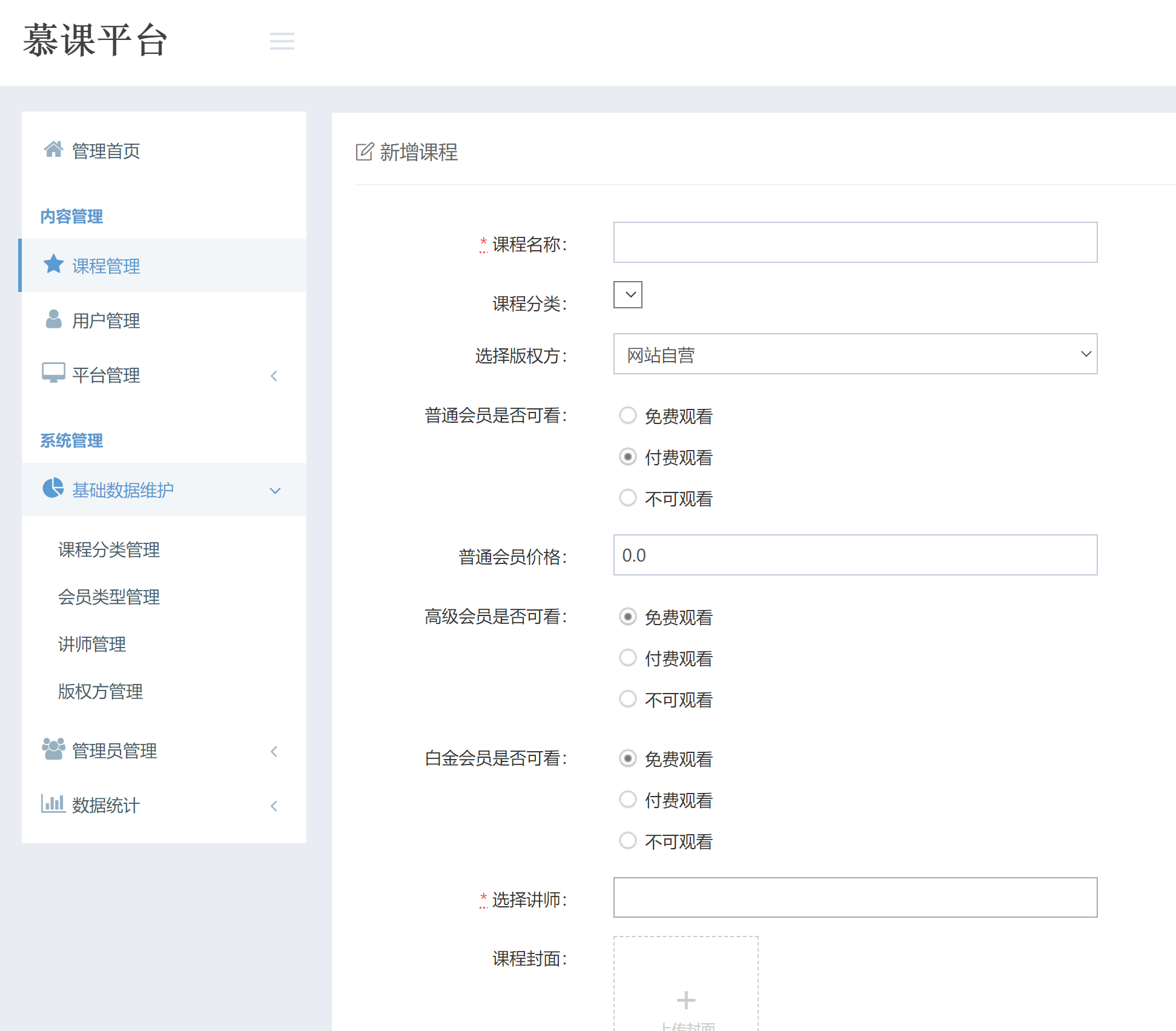Open 课程分类管理 submenu item

[x=109, y=549]
